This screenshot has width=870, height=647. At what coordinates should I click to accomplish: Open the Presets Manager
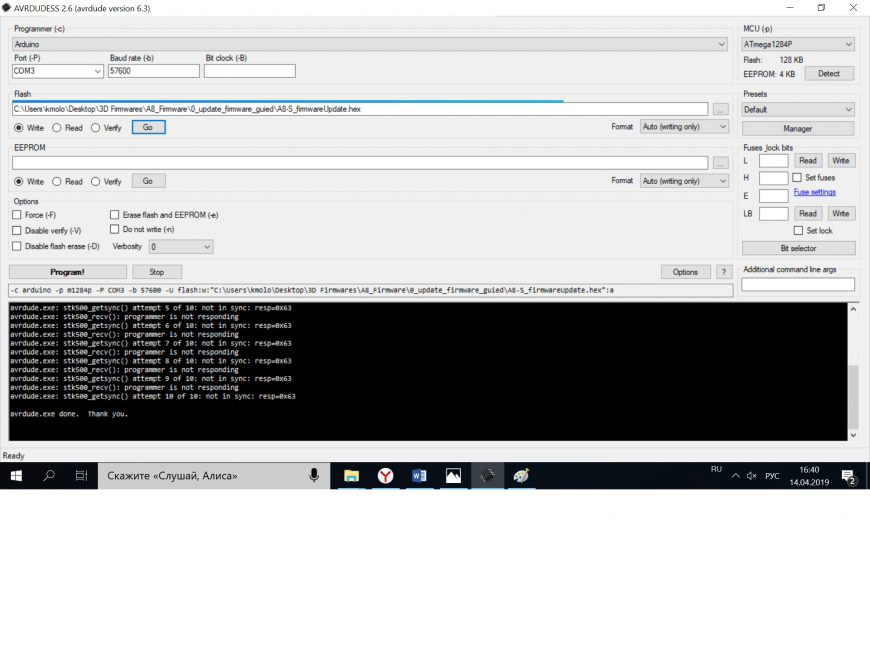(x=798, y=128)
